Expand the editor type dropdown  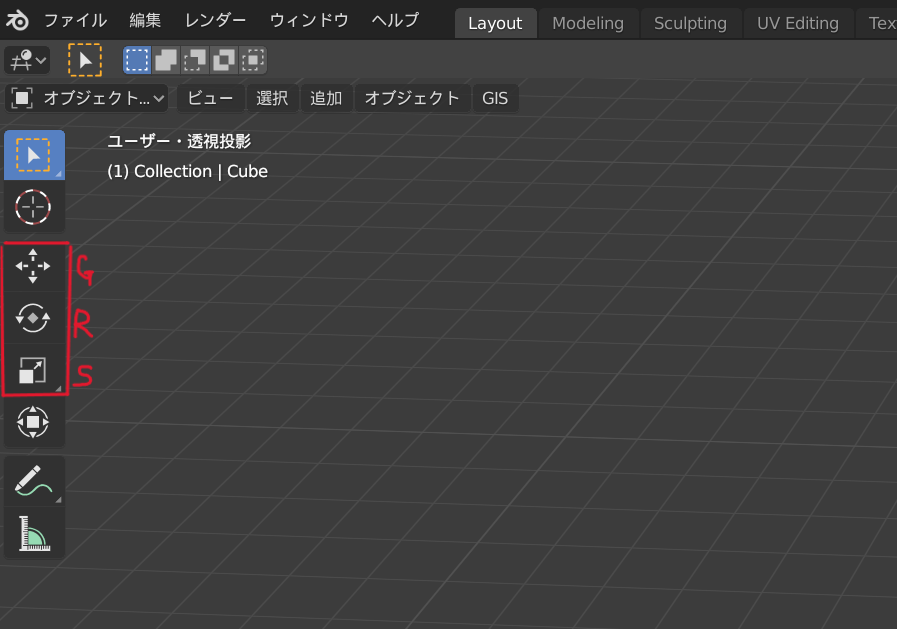pos(27,61)
